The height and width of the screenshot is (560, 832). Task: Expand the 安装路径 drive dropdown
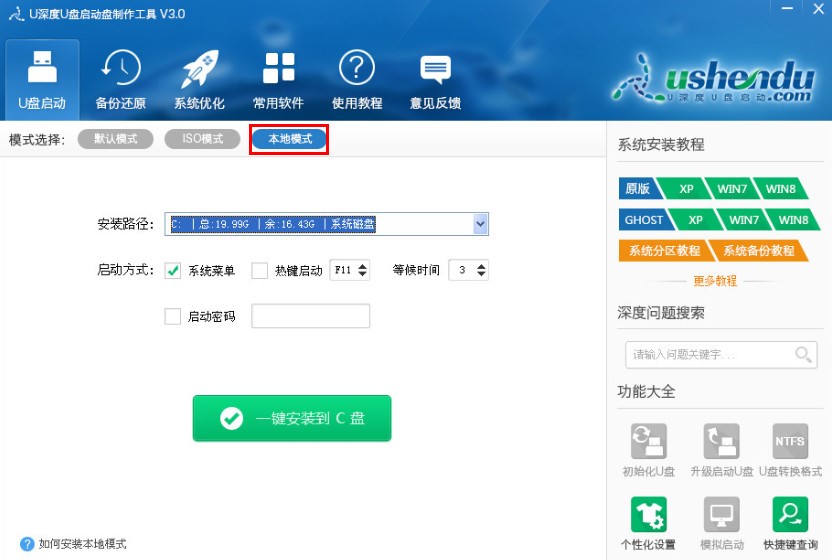480,224
